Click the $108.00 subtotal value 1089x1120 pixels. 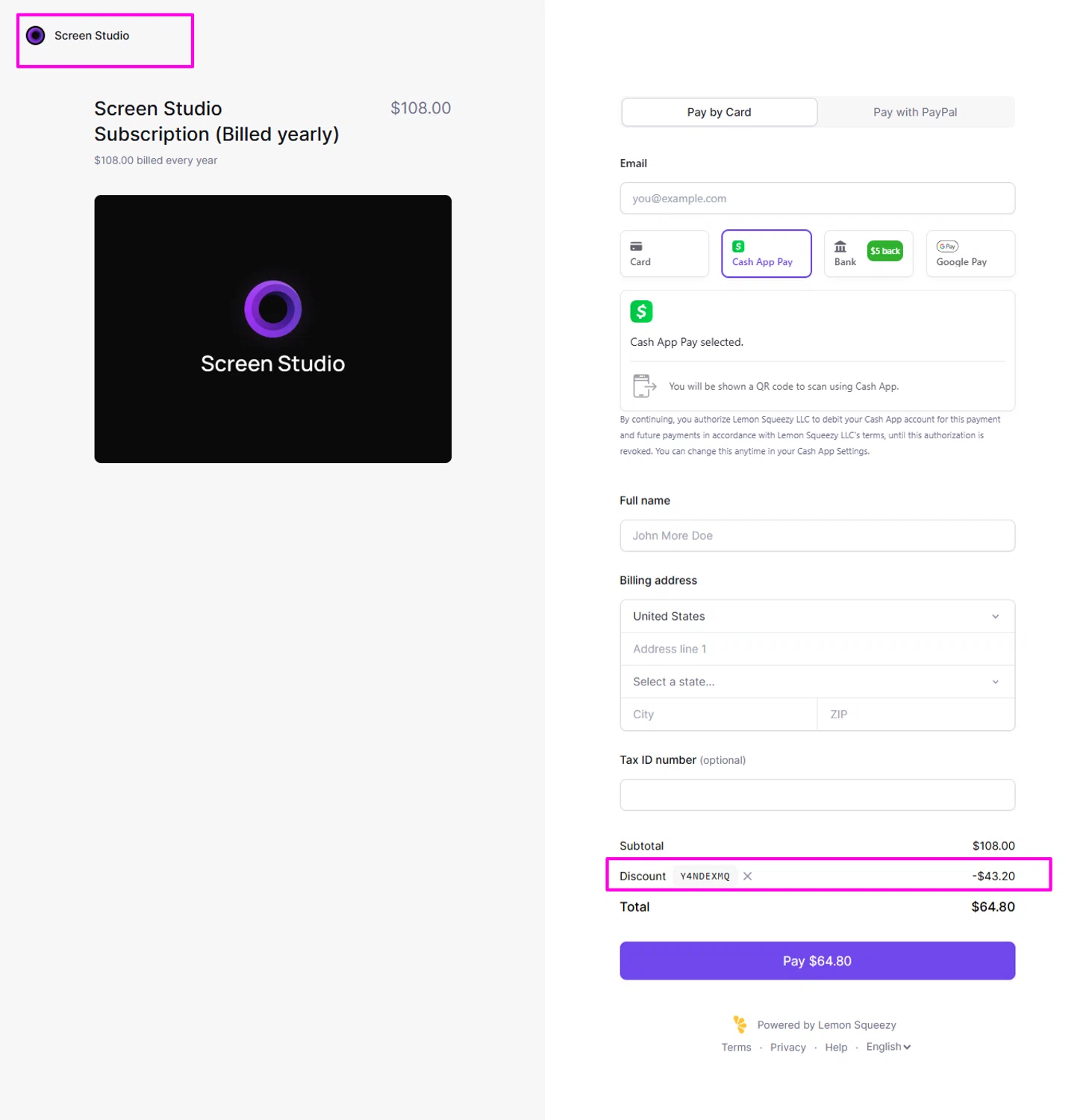click(x=993, y=846)
